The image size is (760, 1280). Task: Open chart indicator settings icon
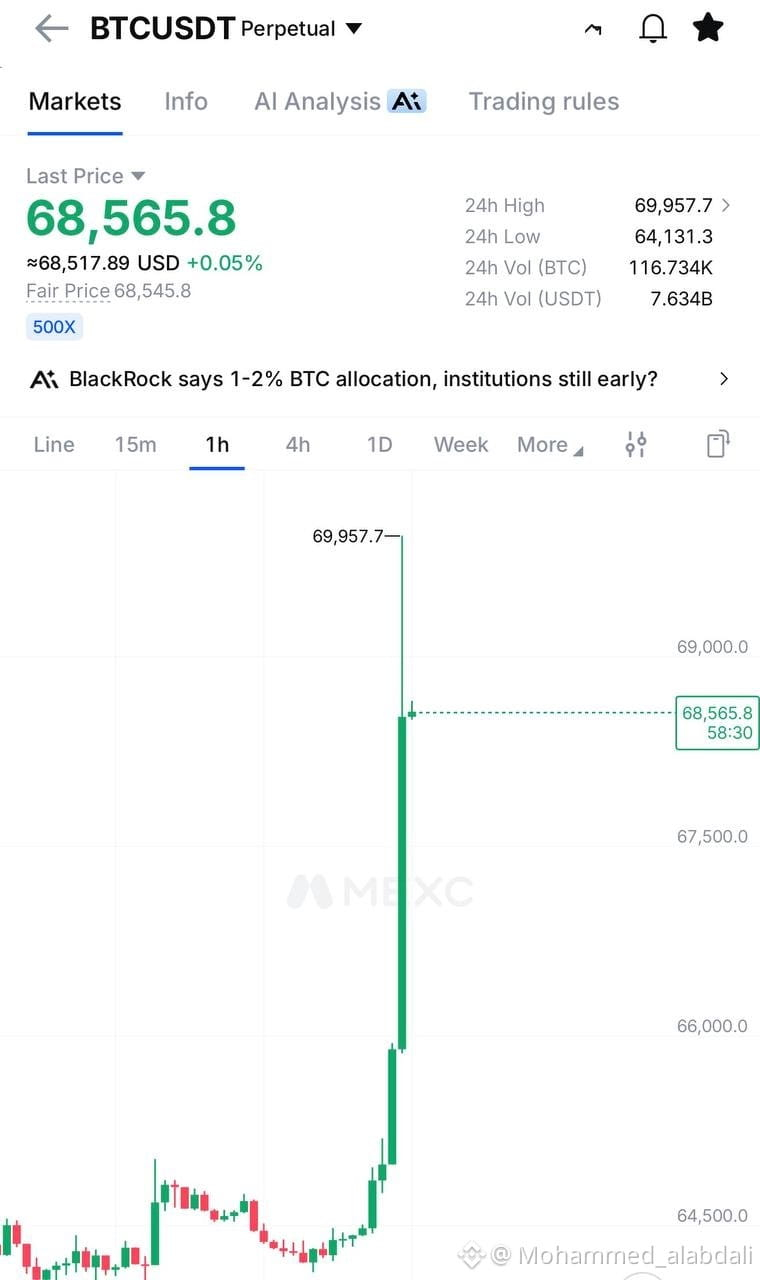pos(636,444)
